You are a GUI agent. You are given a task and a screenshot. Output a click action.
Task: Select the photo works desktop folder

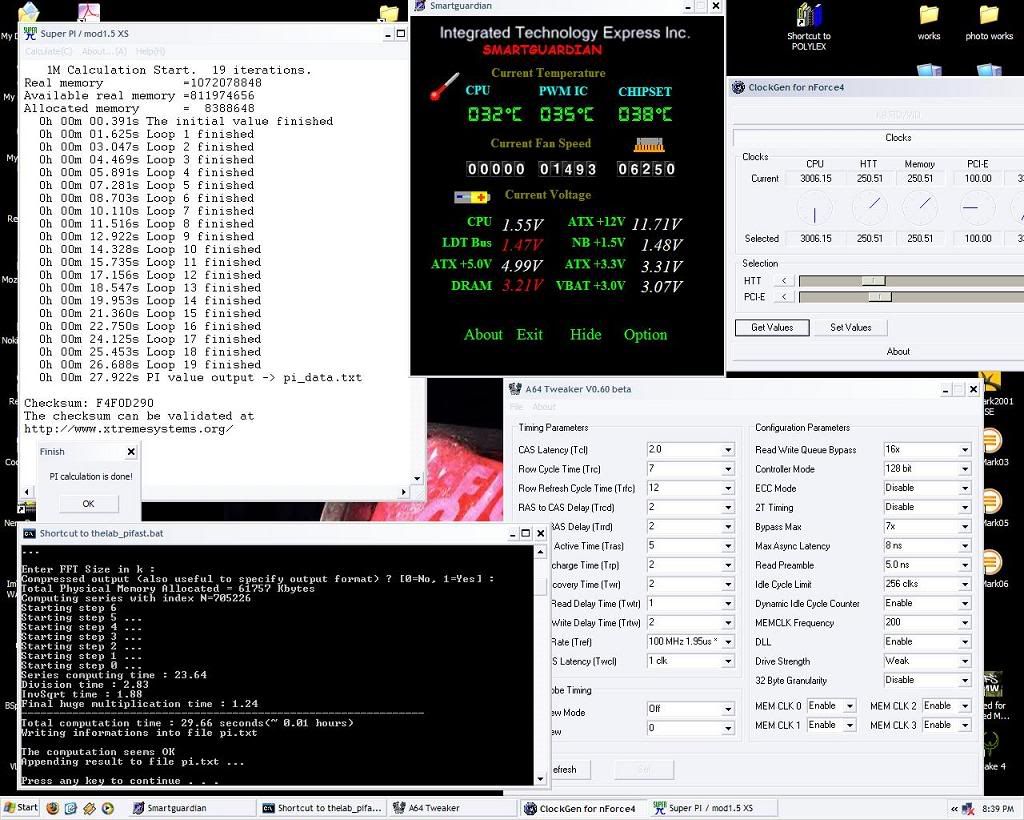pyautogui.click(x=989, y=23)
